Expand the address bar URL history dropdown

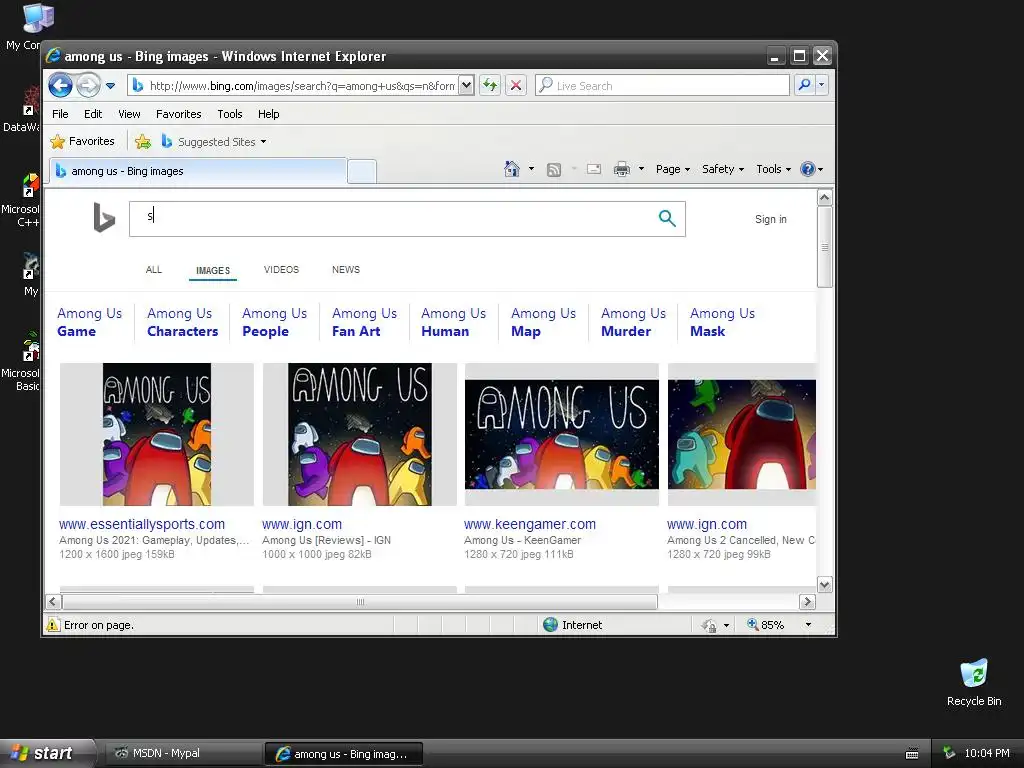tap(466, 86)
